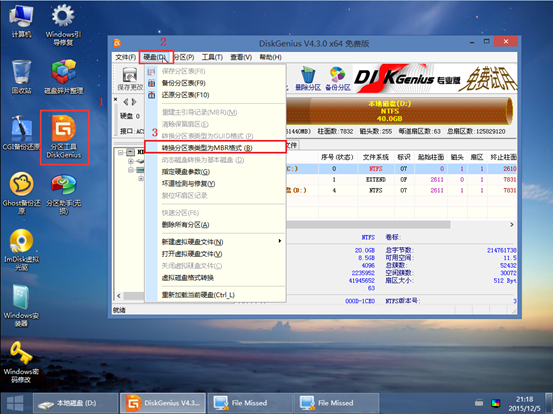Viewport: 553px width, 414px height.
Task: Click partition table scroll right arrow
Action: pos(511,225)
